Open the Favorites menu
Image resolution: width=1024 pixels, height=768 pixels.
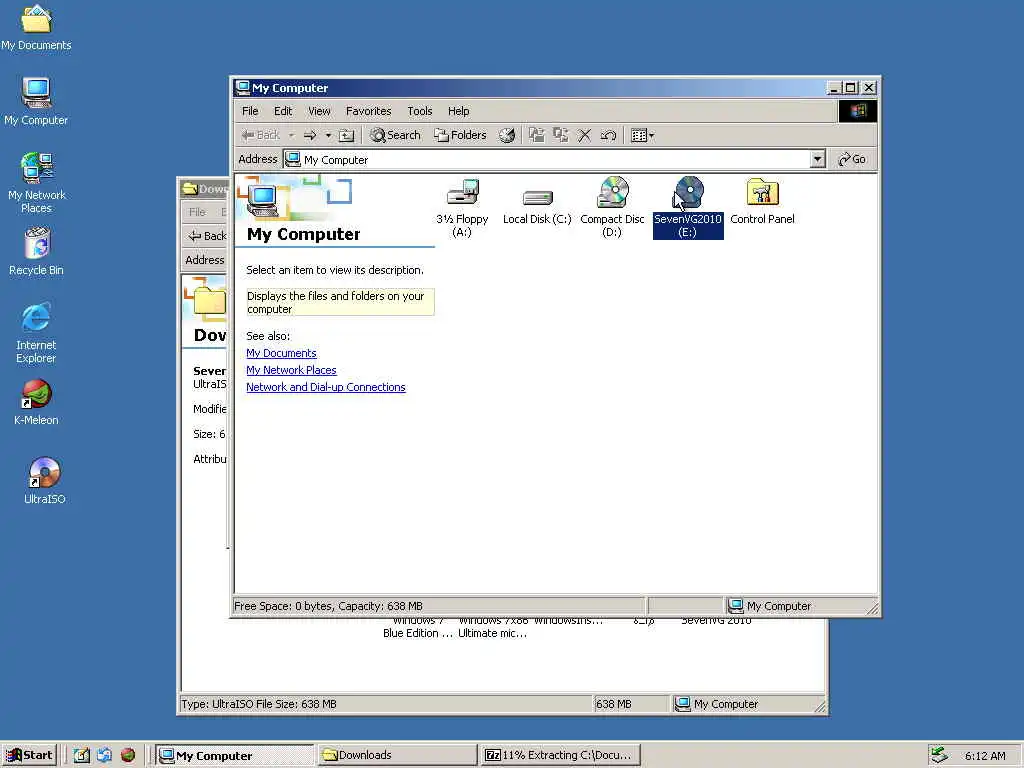click(x=368, y=111)
